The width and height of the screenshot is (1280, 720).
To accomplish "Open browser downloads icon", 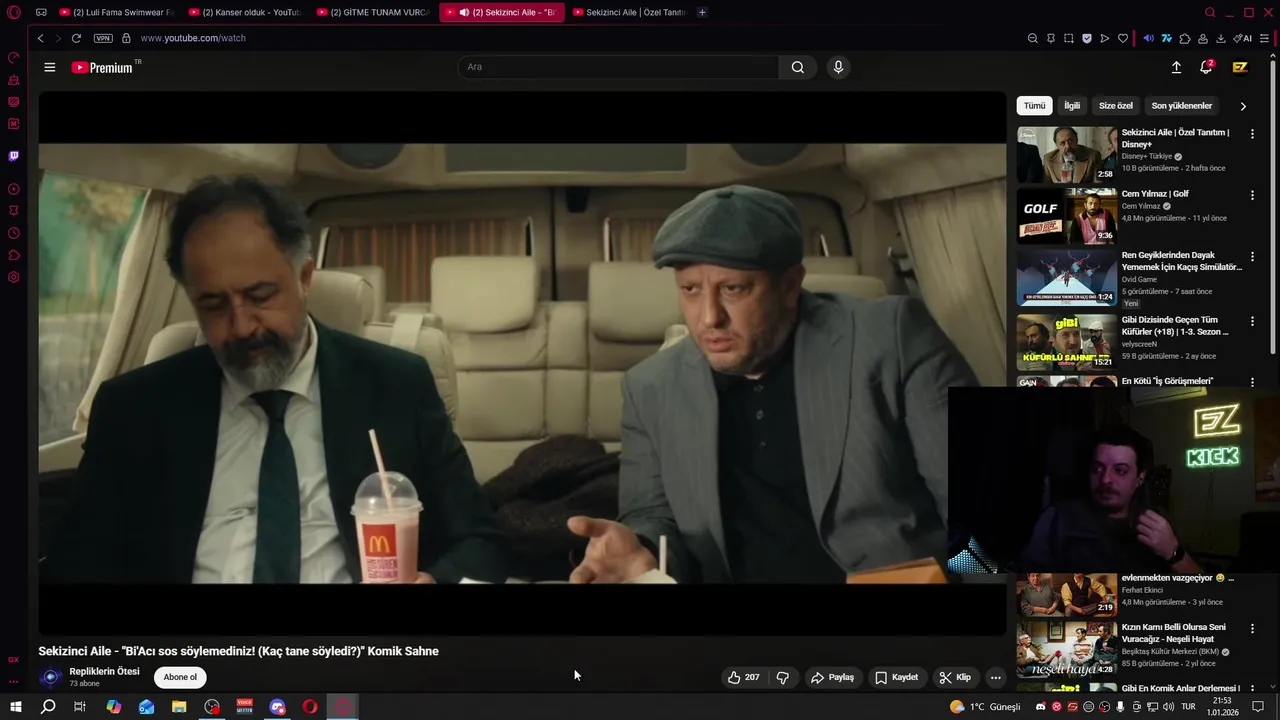I will pyautogui.click(x=1221, y=38).
